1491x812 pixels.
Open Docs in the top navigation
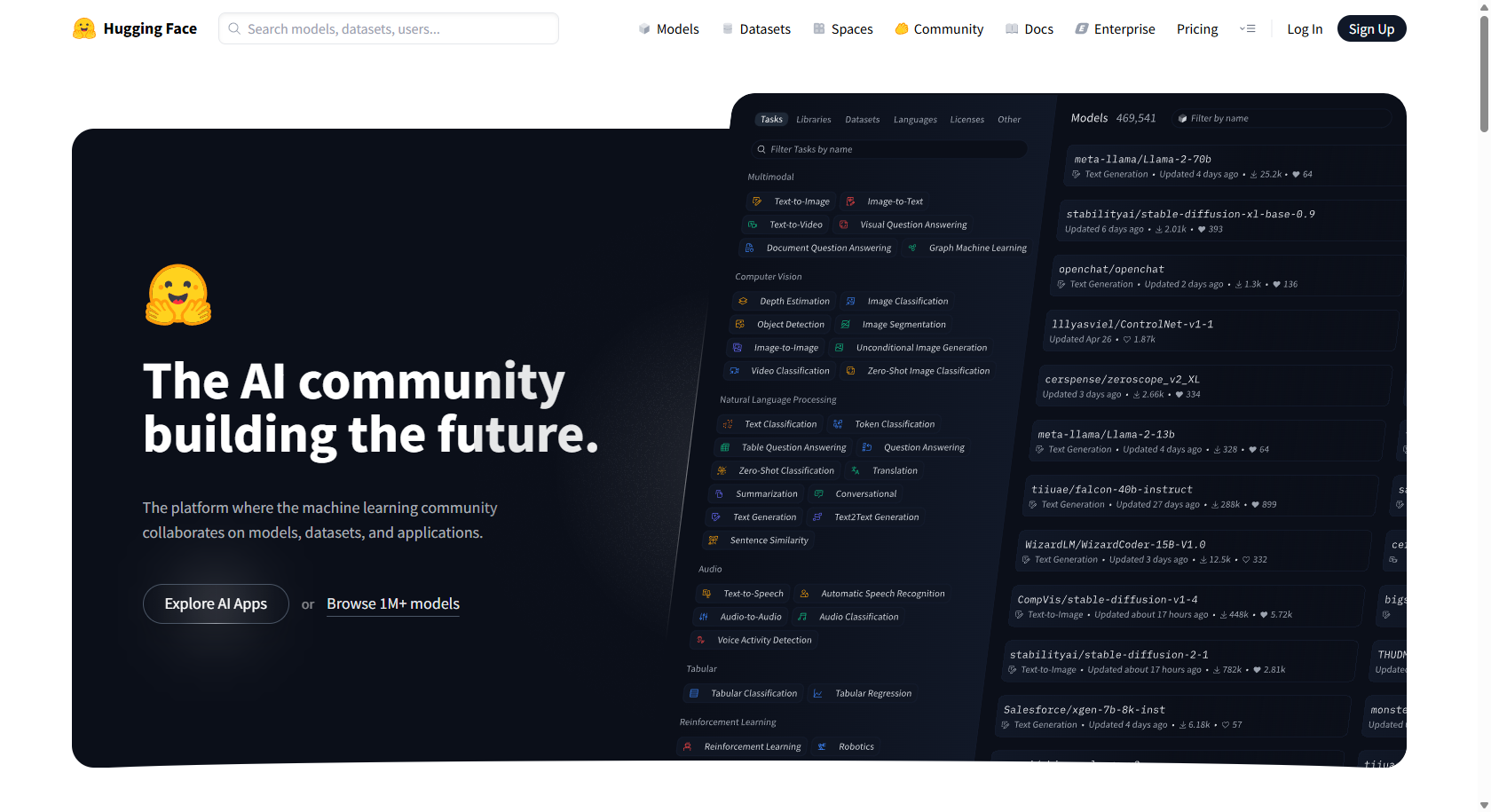coord(1029,28)
